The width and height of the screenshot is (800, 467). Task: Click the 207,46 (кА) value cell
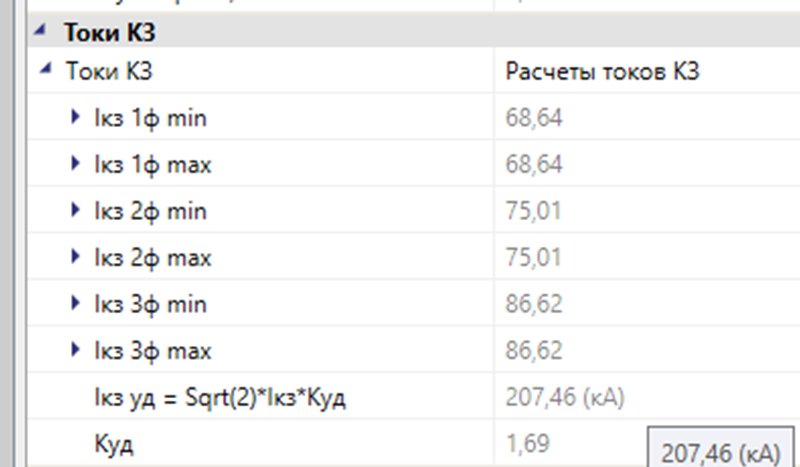pos(566,398)
